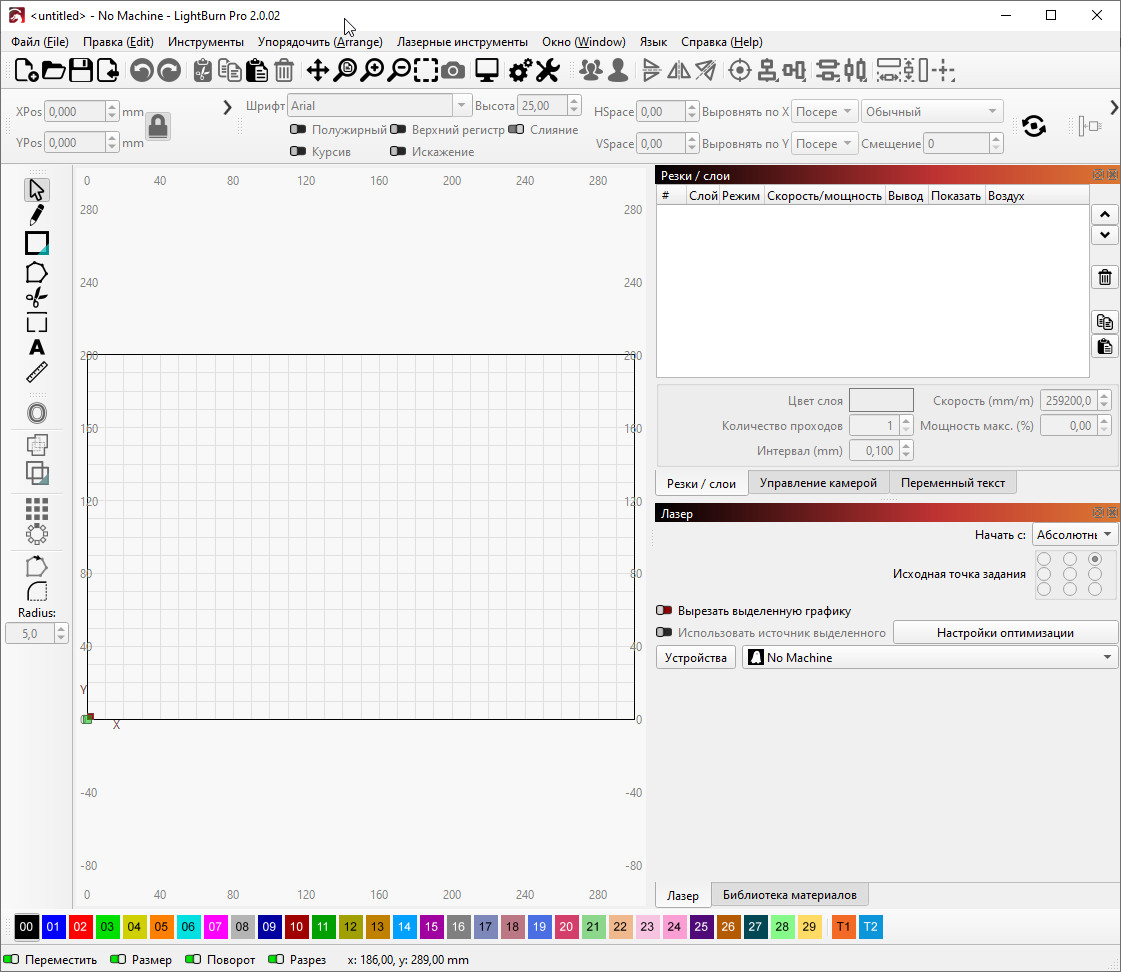Select the Rectangle drawing tool
The width and height of the screenshot is (1121, 972).
pyautogui.click(x=37, y=243)
